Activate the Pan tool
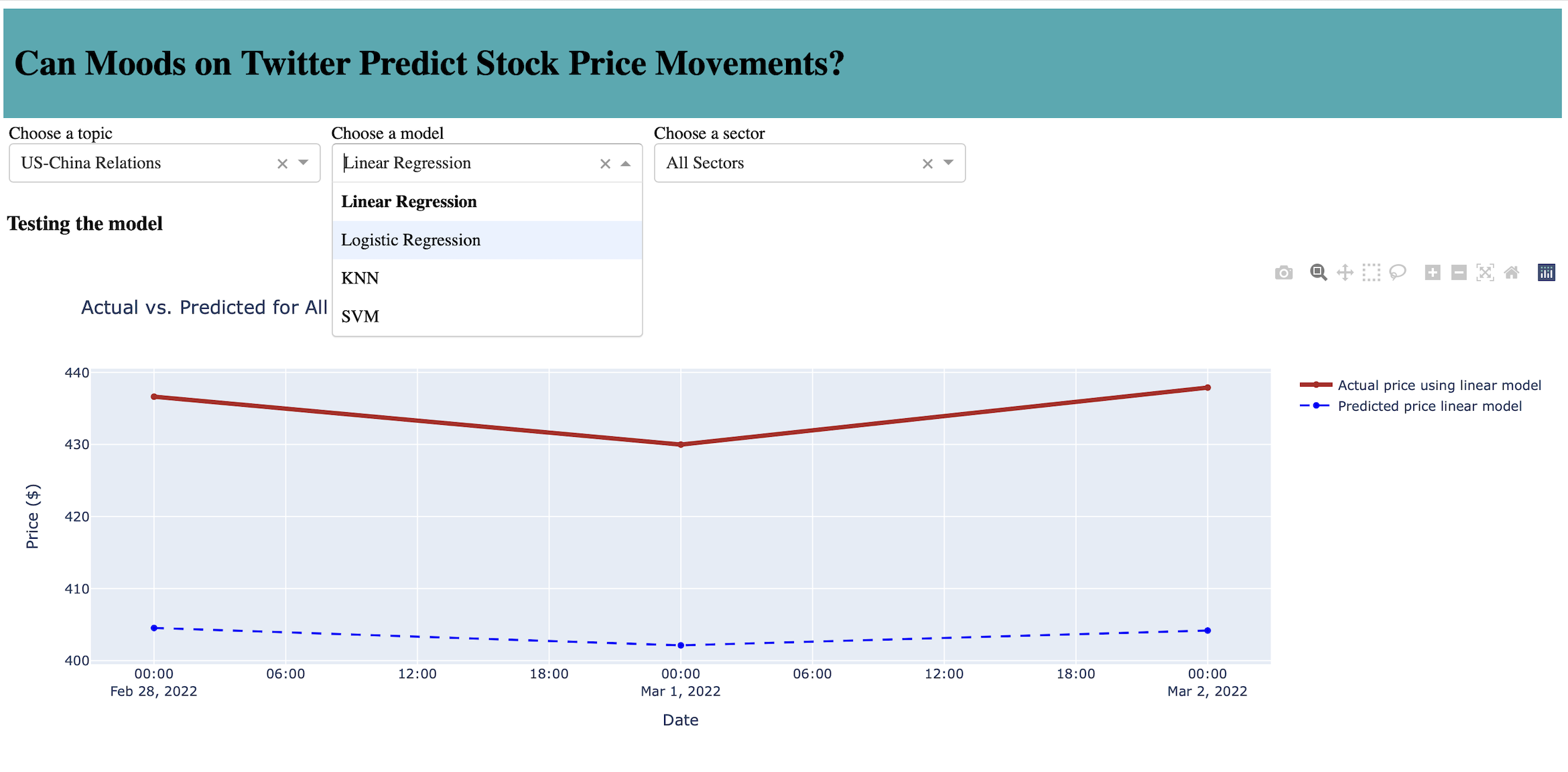This screenshot has height=772, width=1568. point(1345,273)
